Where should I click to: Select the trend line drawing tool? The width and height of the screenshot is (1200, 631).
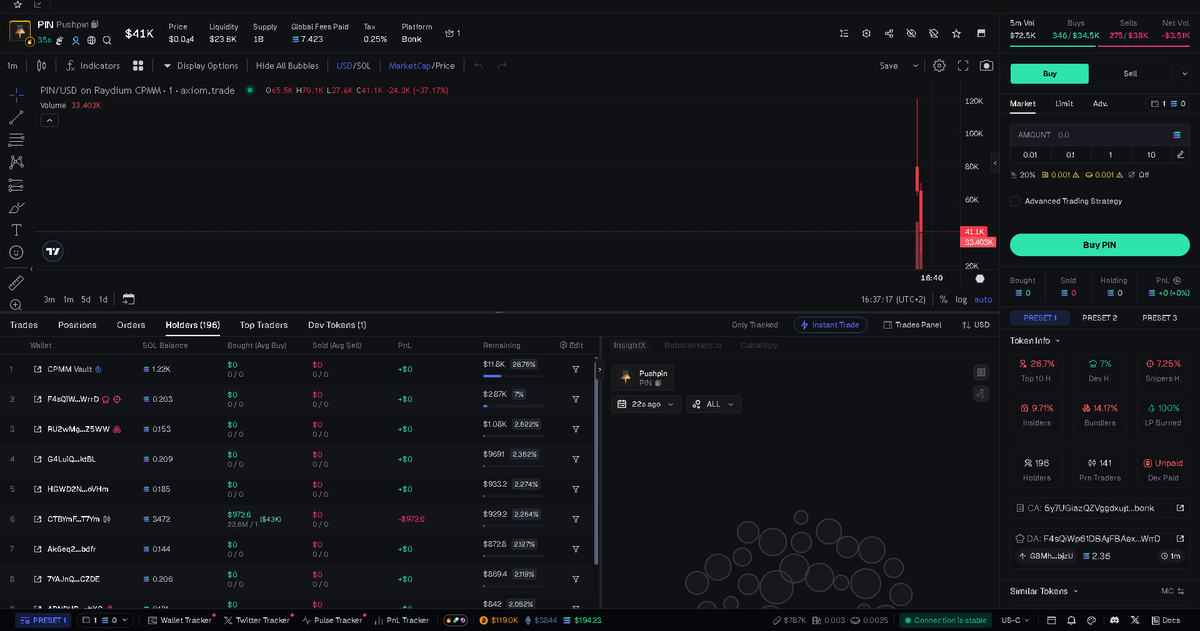[16, 118]
